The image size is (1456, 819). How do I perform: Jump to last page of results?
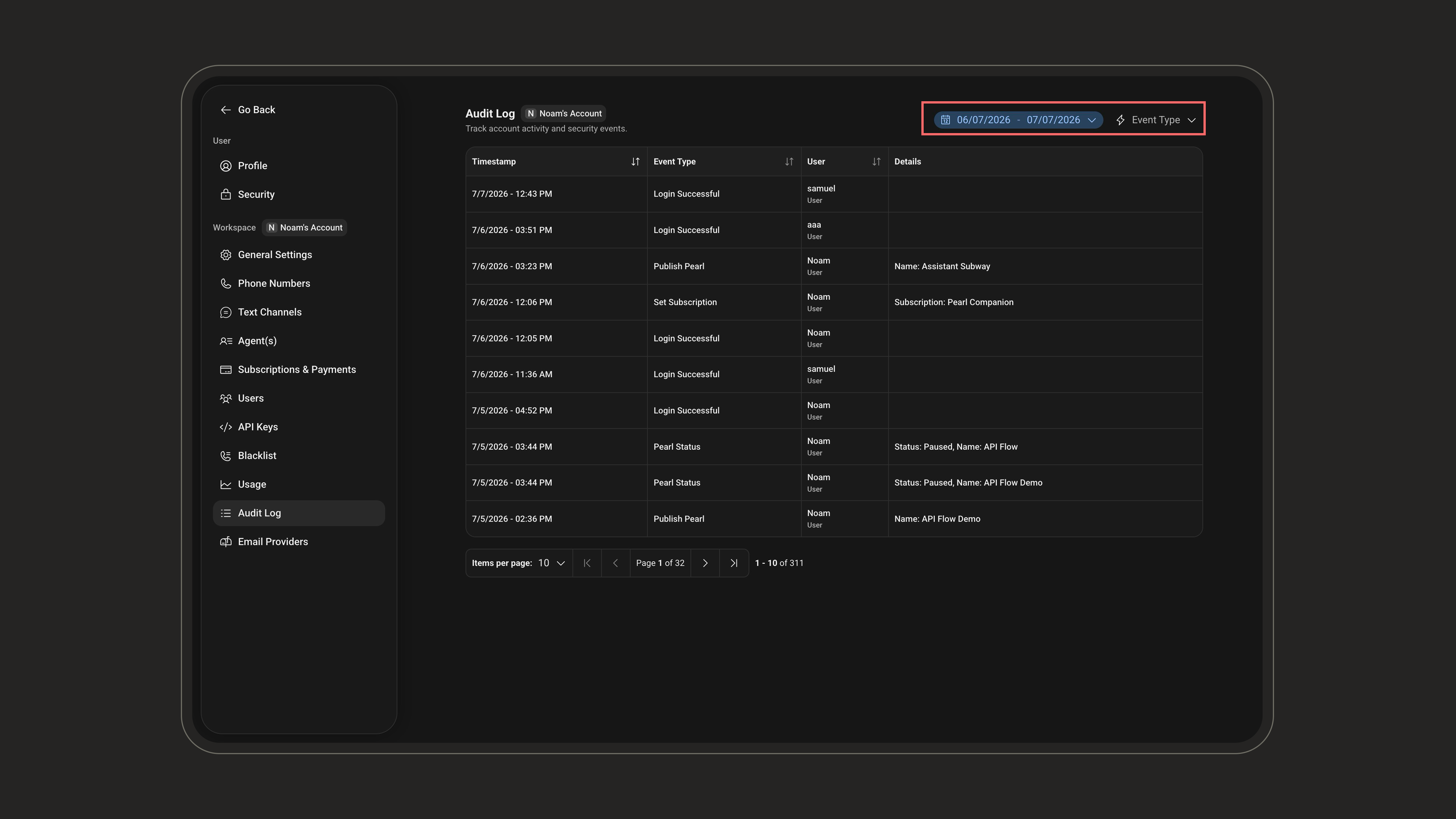click(x=734, y=563)
